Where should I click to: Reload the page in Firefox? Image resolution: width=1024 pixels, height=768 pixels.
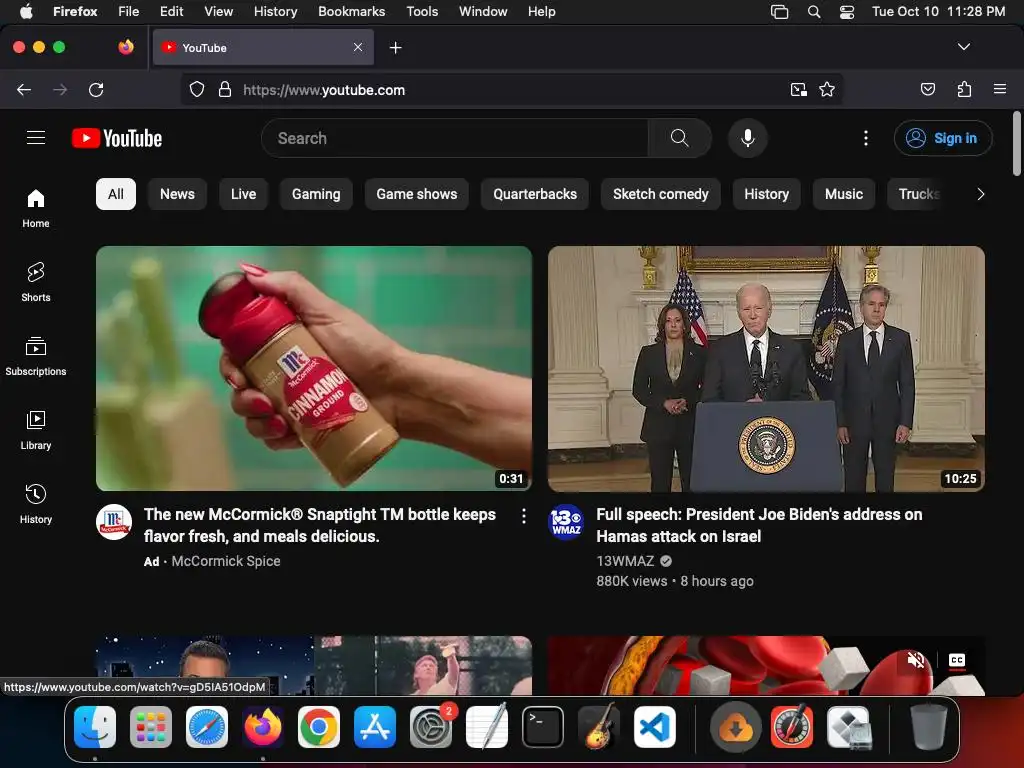coord(96,89)
